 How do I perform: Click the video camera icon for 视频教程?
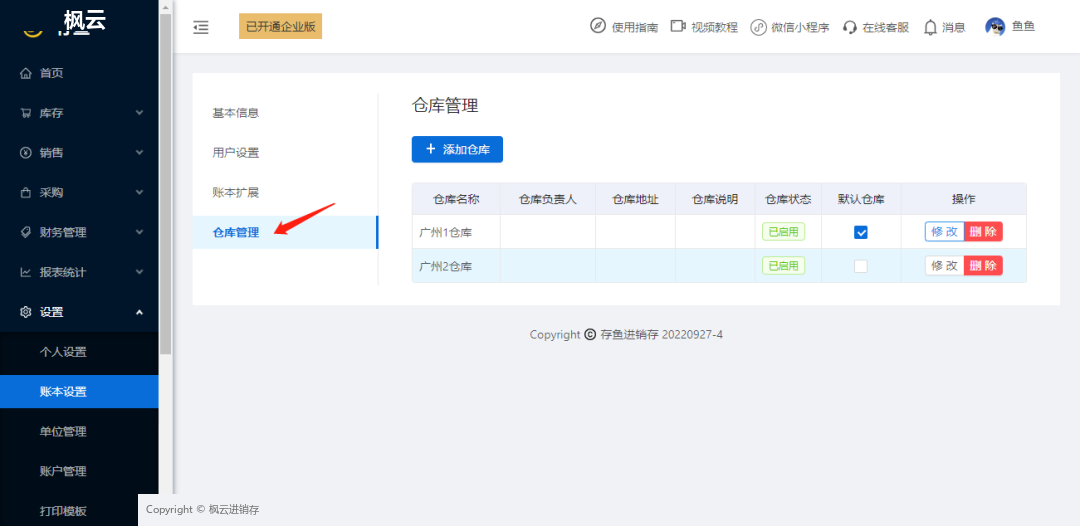[678, 26]
